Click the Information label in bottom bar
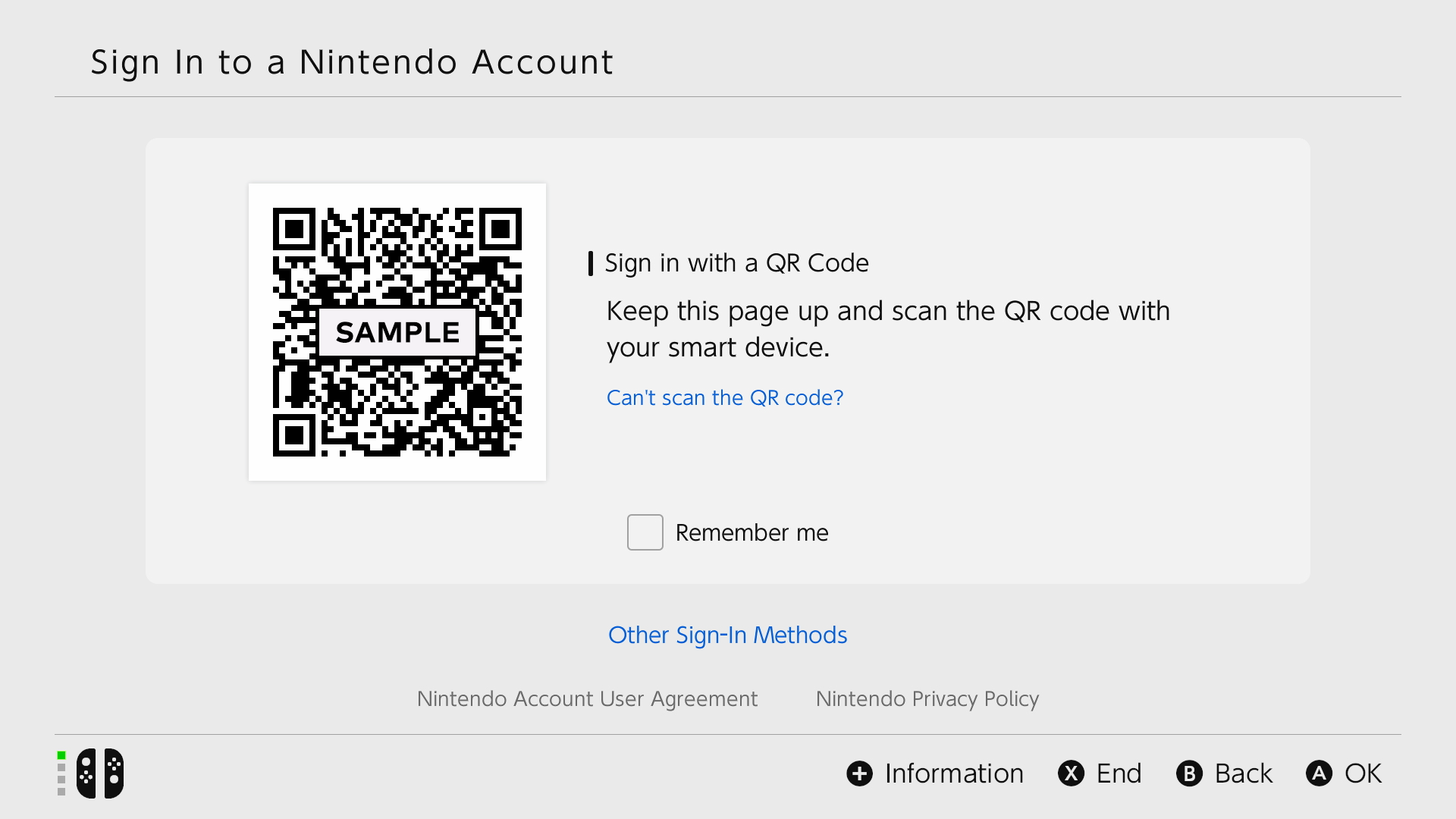The width and height of the screenshot is (1456, 819). [953, 773]
